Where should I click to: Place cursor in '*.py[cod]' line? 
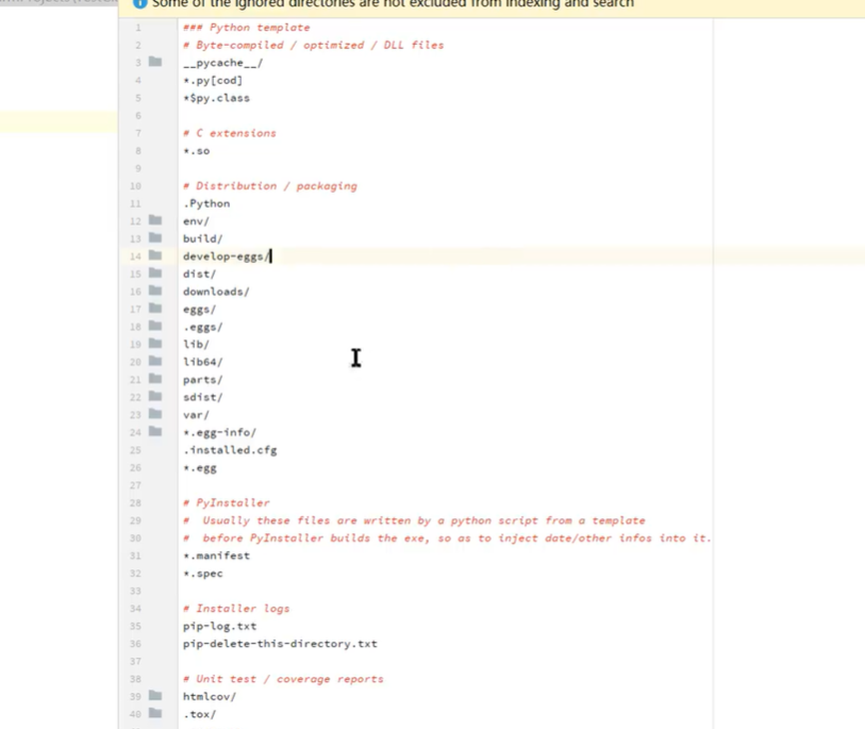(212, 81)
